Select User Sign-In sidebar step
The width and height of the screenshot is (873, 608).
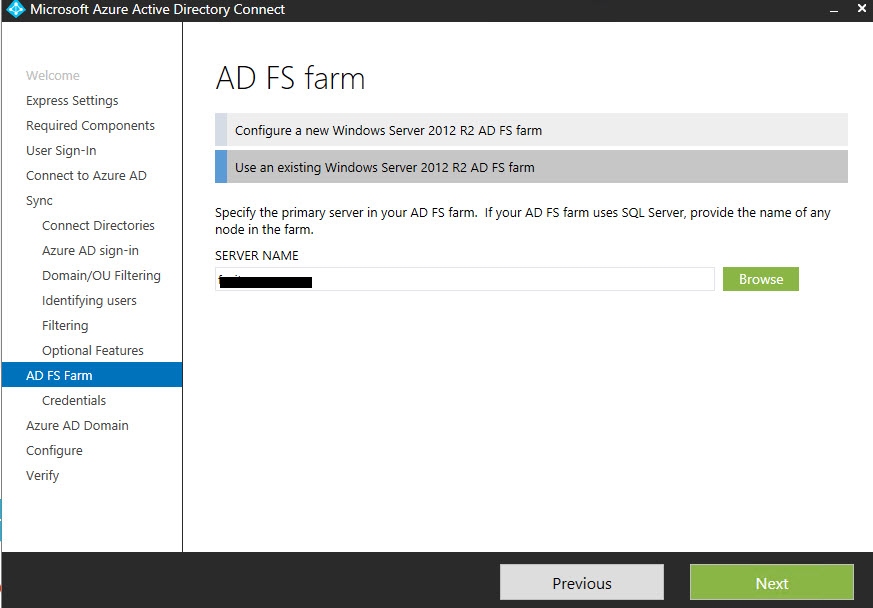click(61, 151)
